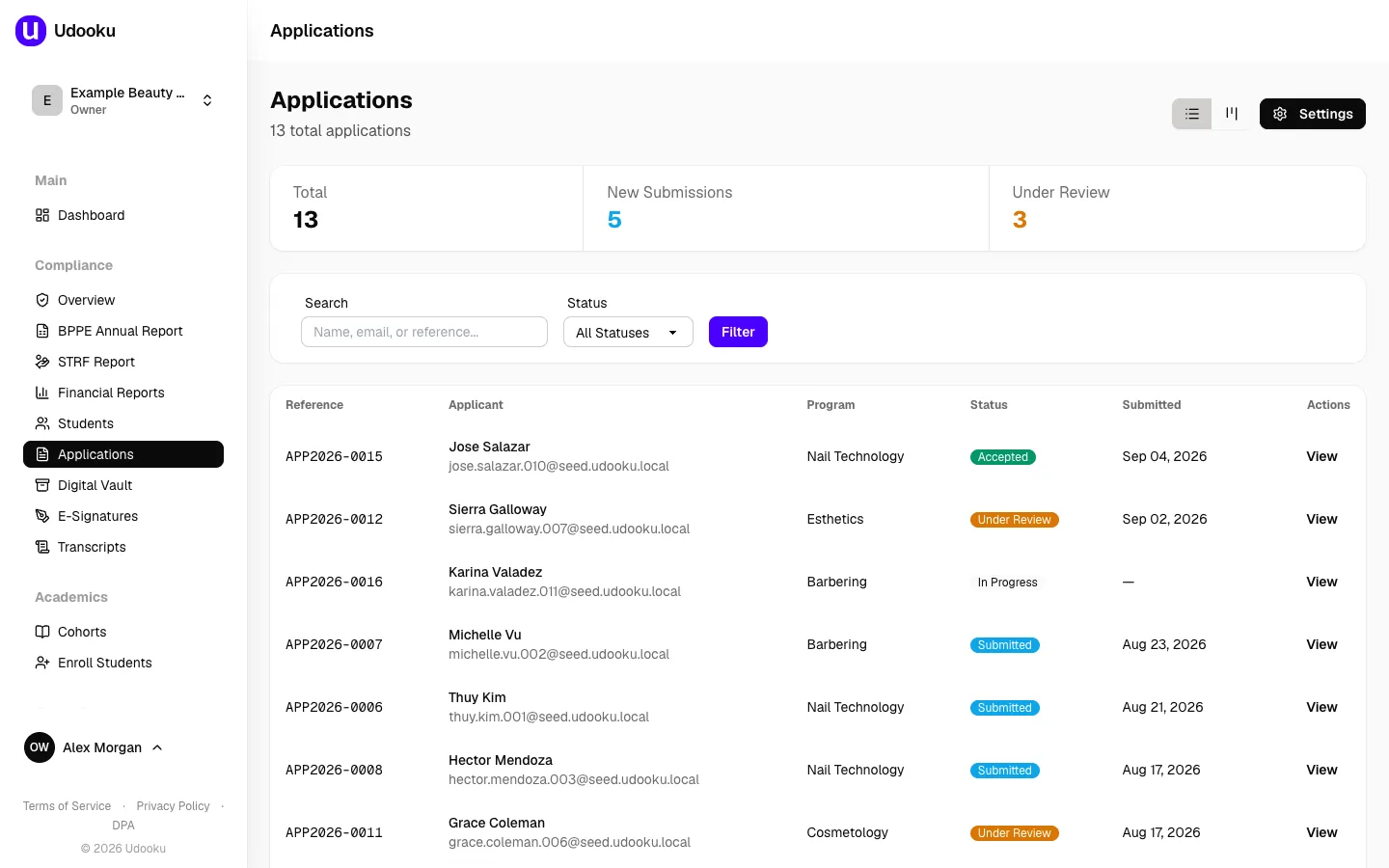Open the DPA footer link
The image size is (1389, 868).
point(123,826)
